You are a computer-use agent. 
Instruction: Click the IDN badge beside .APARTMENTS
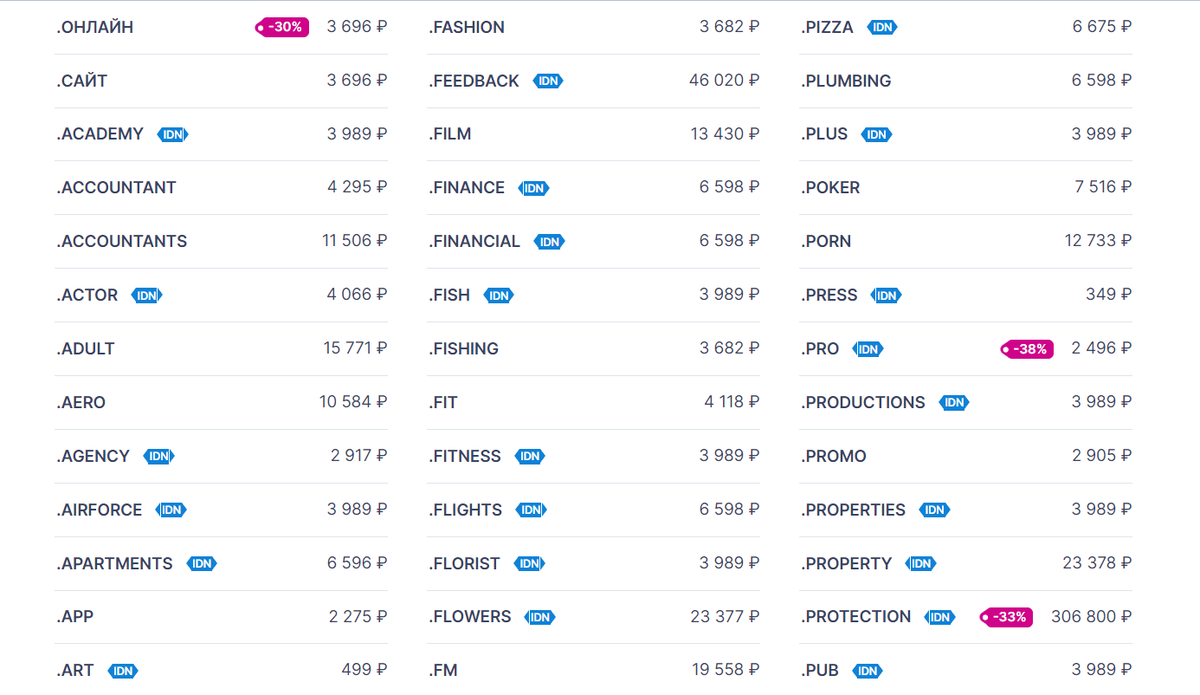(202, 564)
